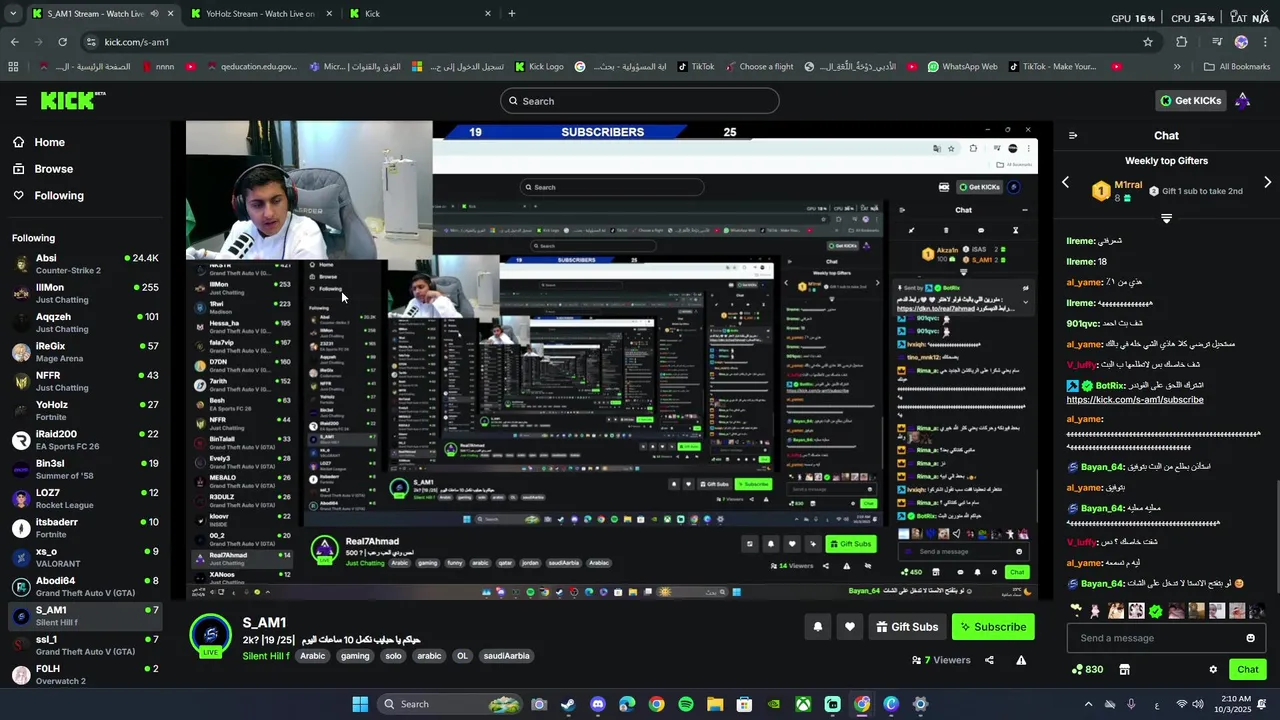Image resolution: width=1280 pixels, height=720 pixels.
Task: Open Absi's channel in Following list
Action: point(85,264)
